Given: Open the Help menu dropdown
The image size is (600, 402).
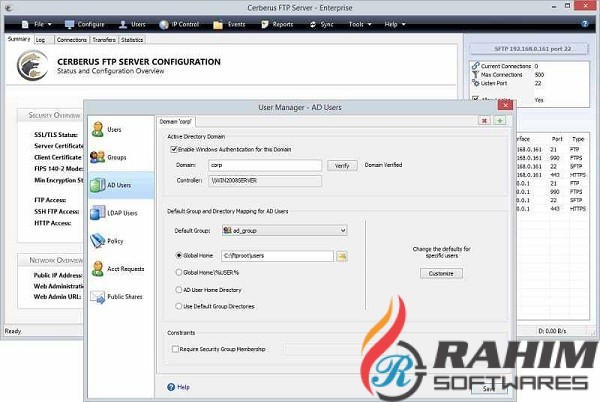Looking at the screenshot, I should pyautogui.click(x=395, y=24).
